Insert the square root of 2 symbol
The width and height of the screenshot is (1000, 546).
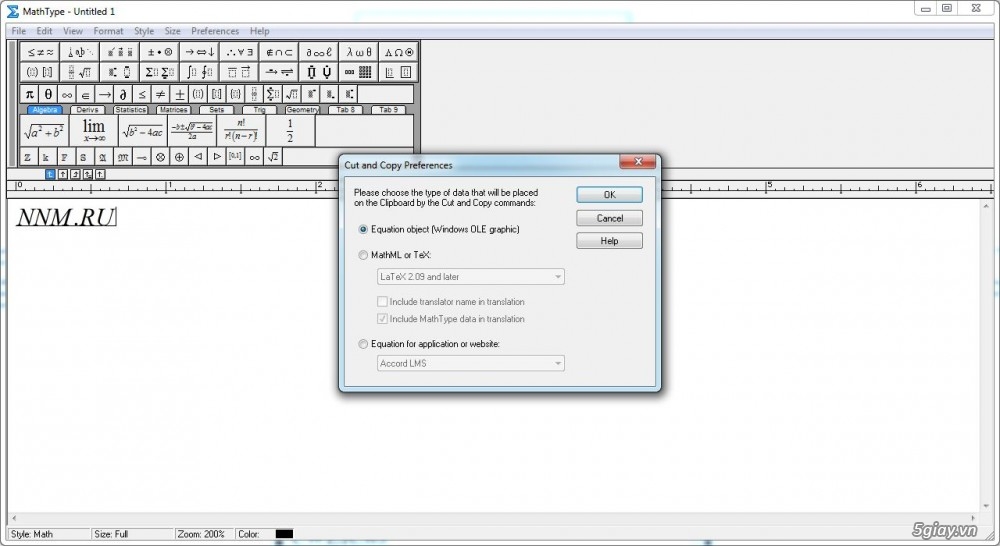coord(273,157)
